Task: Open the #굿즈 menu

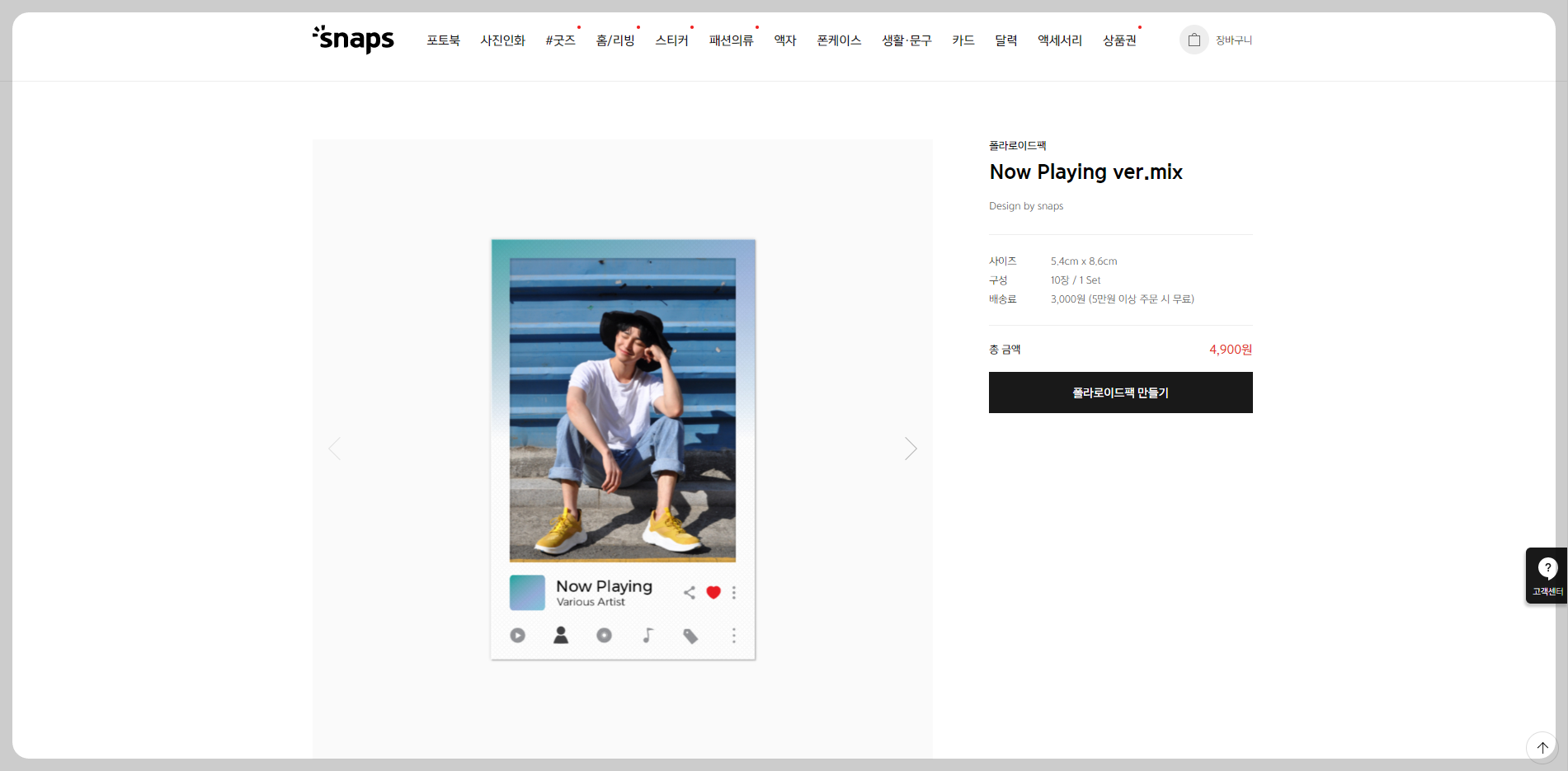Action: point(560,40)
